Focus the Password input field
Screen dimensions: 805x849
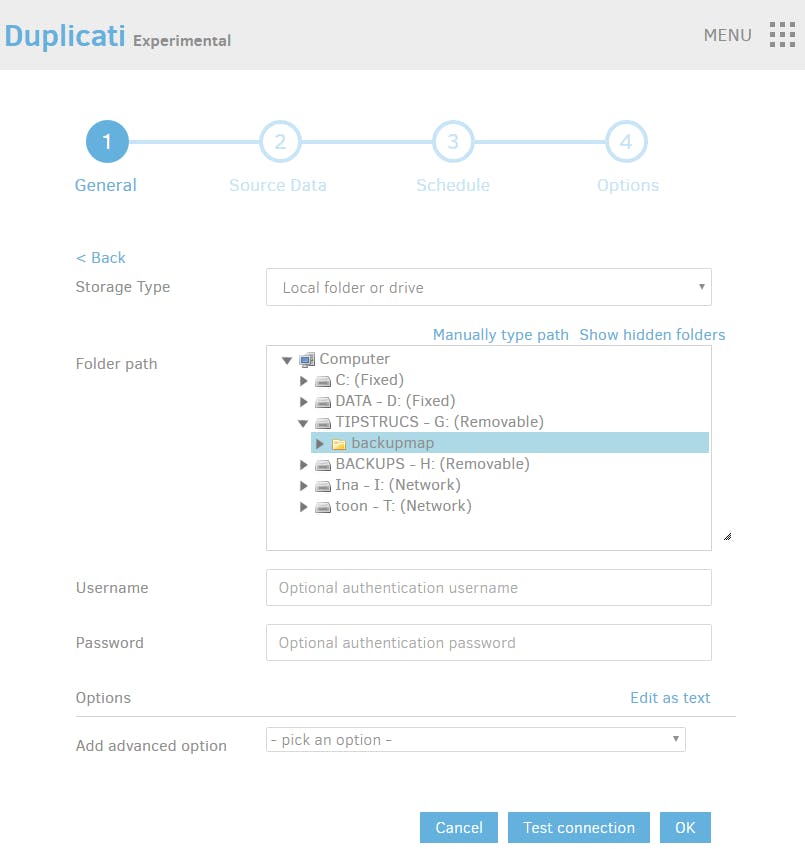pos(489,643)
